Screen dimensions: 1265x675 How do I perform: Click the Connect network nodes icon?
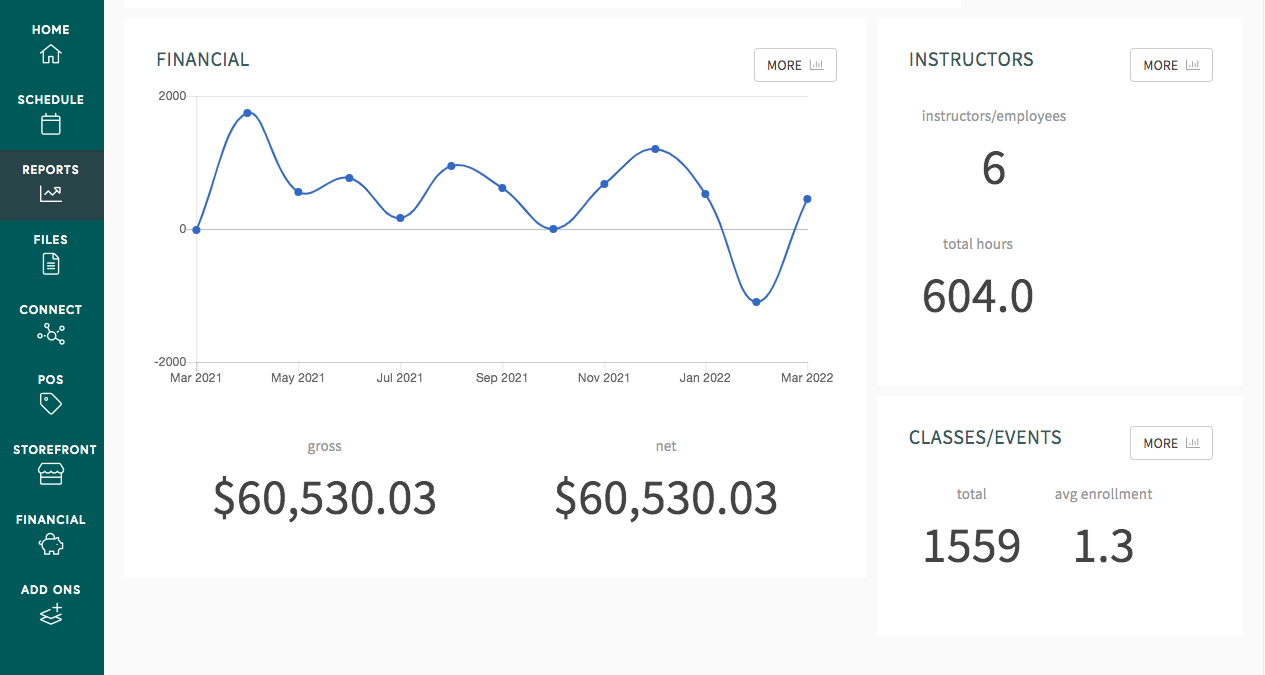tap(51, 334)
